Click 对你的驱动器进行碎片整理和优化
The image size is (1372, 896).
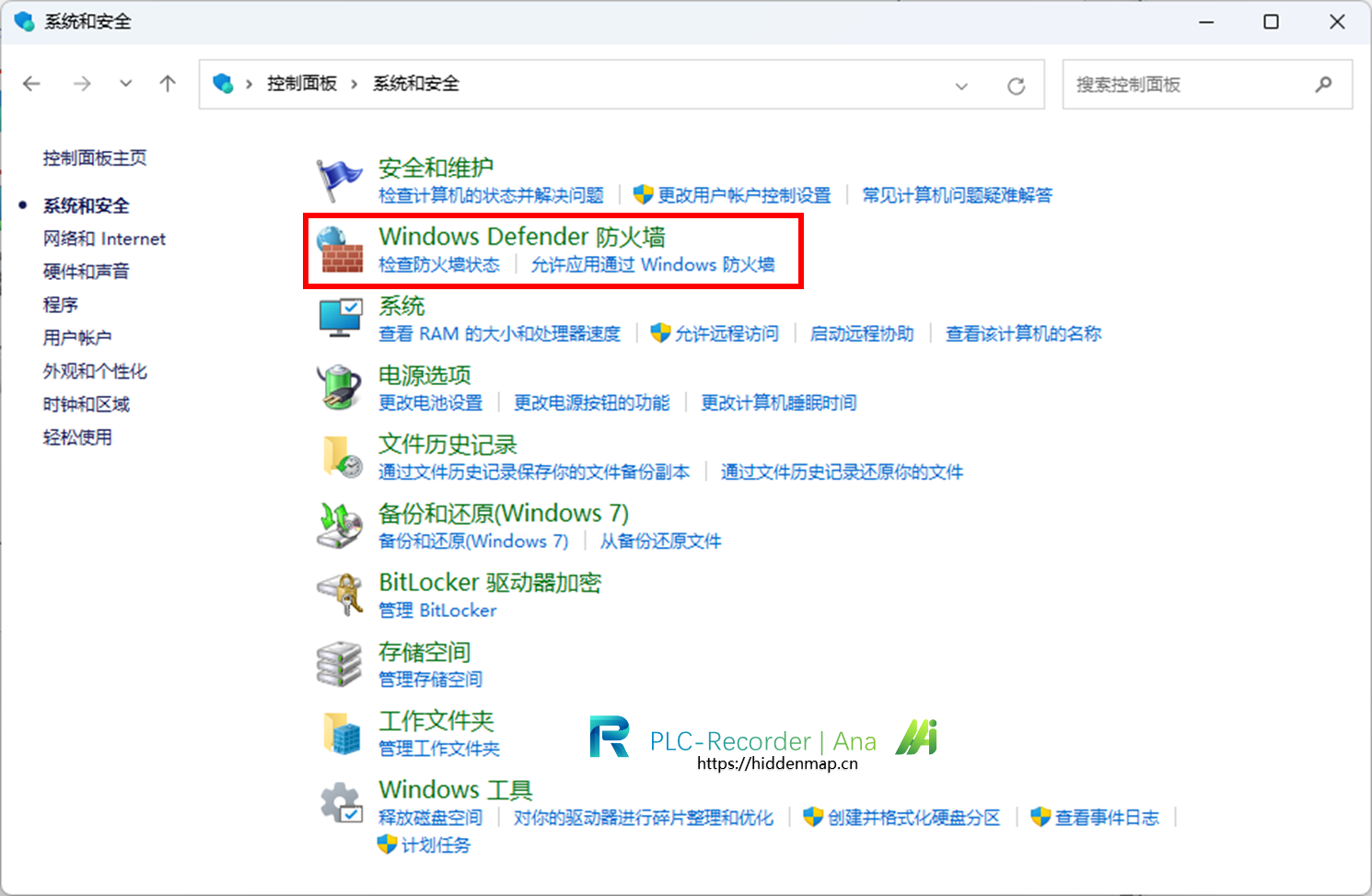coord(644,817)
